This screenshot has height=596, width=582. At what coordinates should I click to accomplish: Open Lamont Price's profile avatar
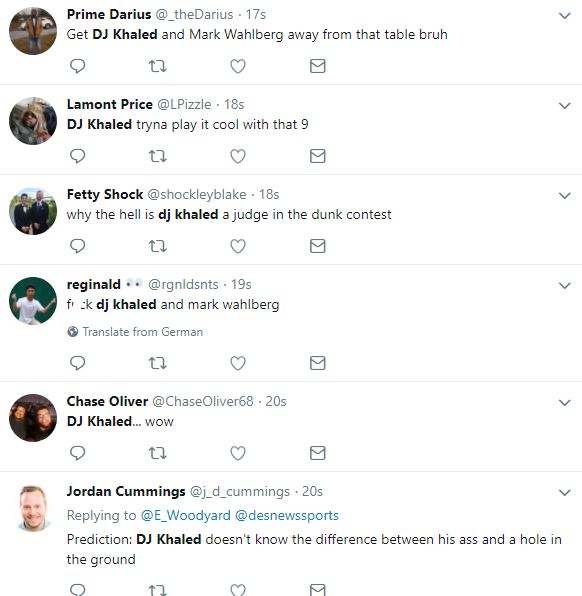tap(33, 121)
